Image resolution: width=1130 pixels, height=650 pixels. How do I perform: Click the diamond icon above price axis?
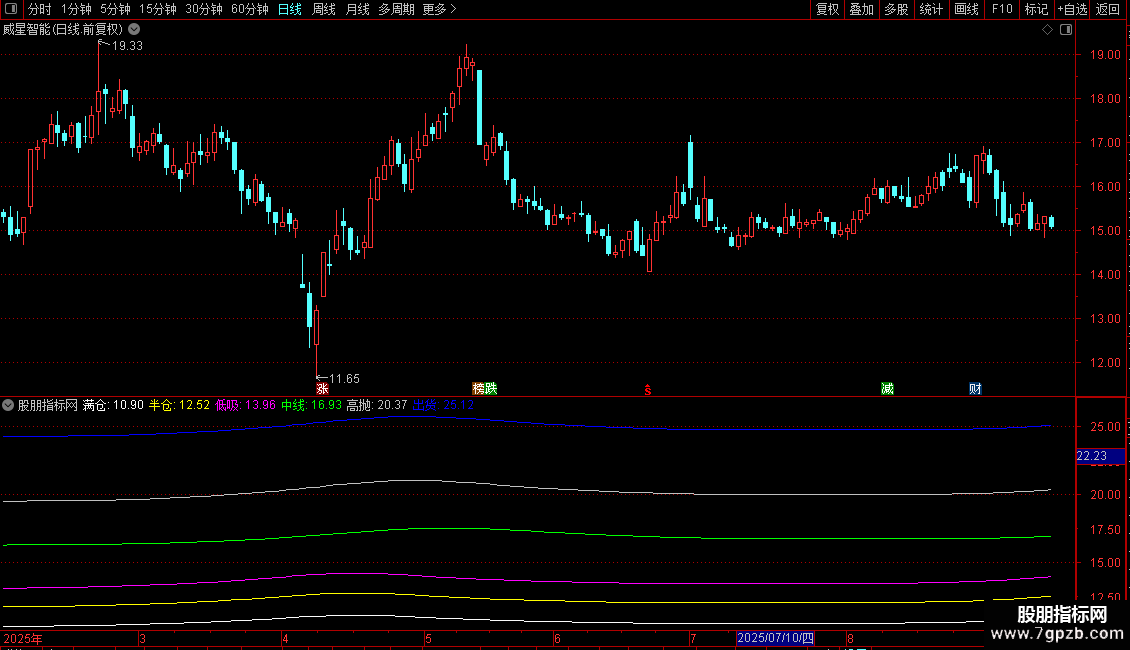tap(1047, 30)
